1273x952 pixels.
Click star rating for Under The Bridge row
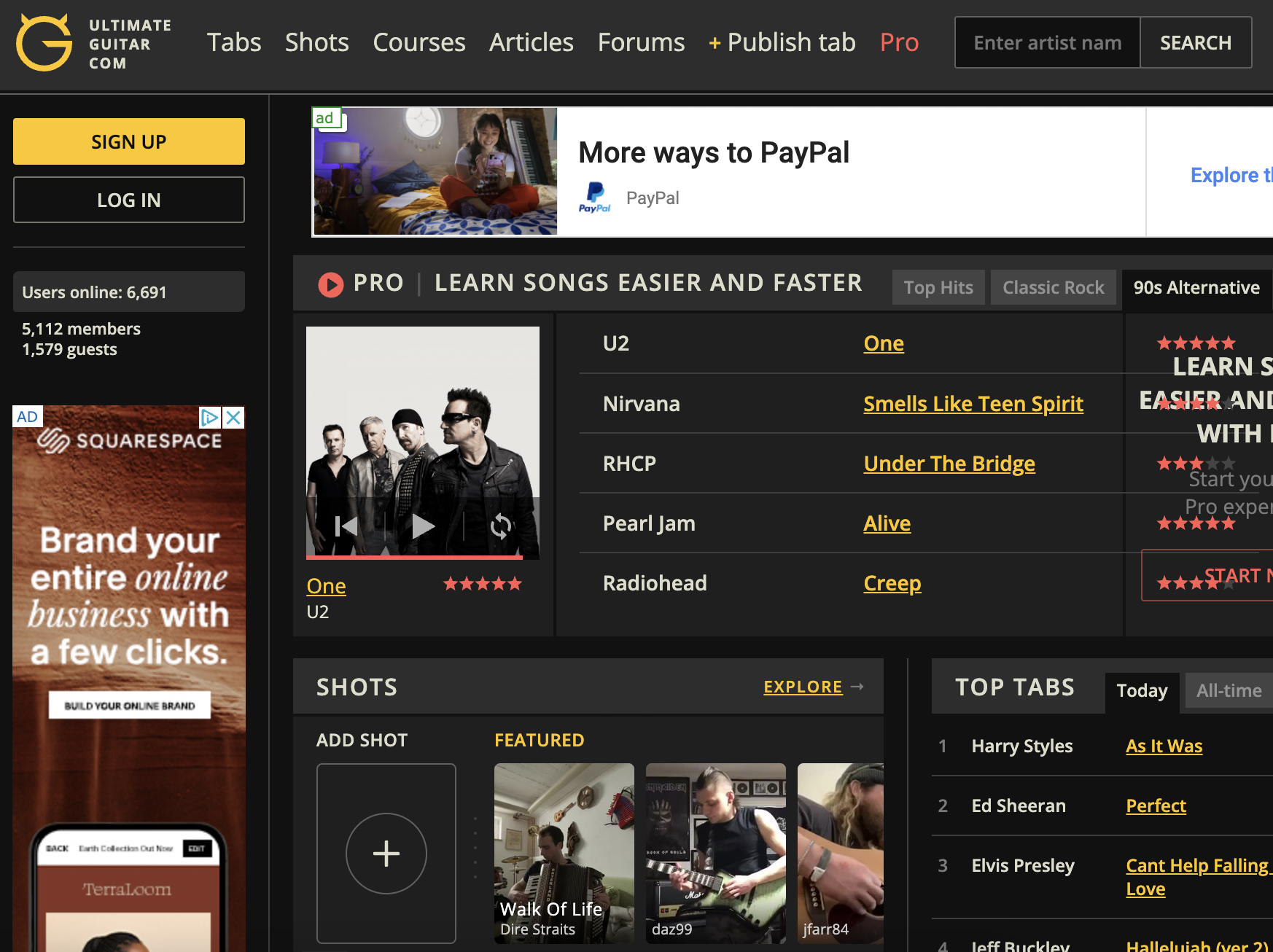(1196, 463)
